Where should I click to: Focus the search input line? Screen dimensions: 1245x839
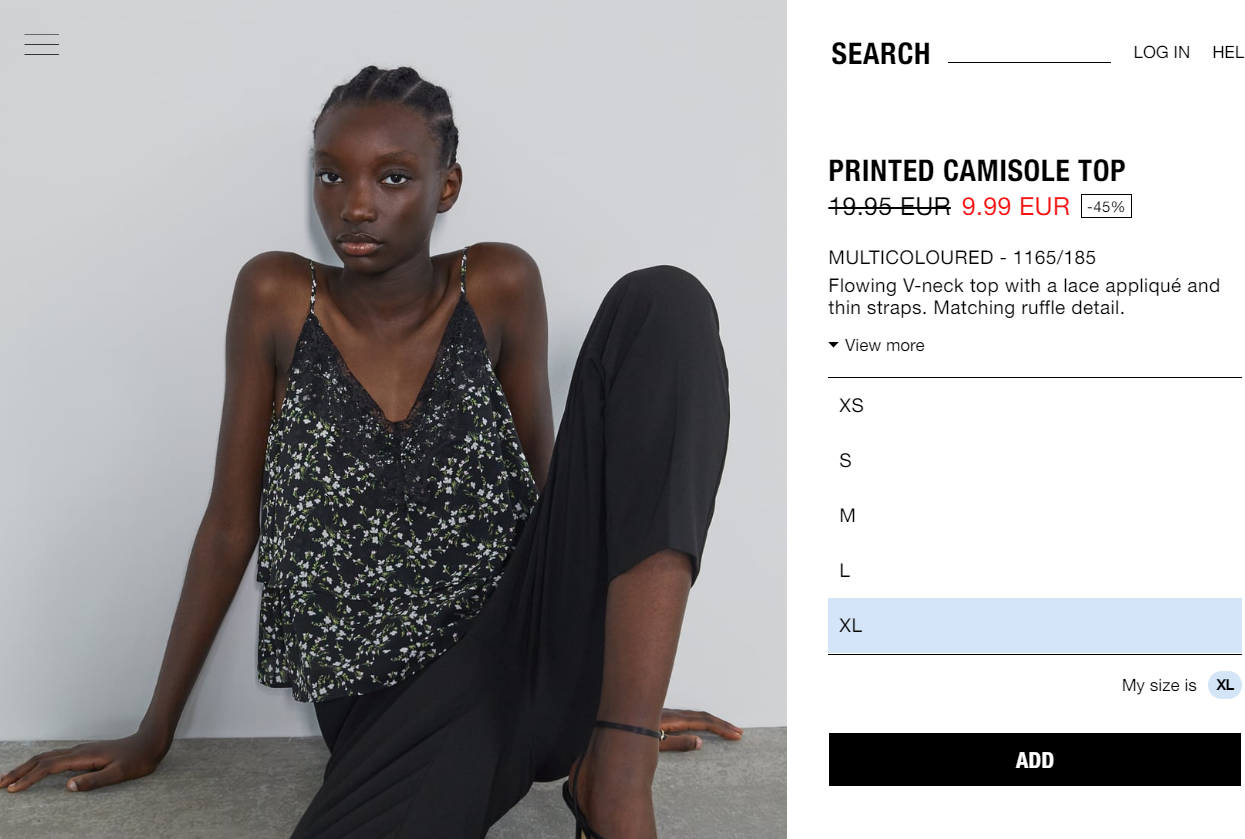1029,52
